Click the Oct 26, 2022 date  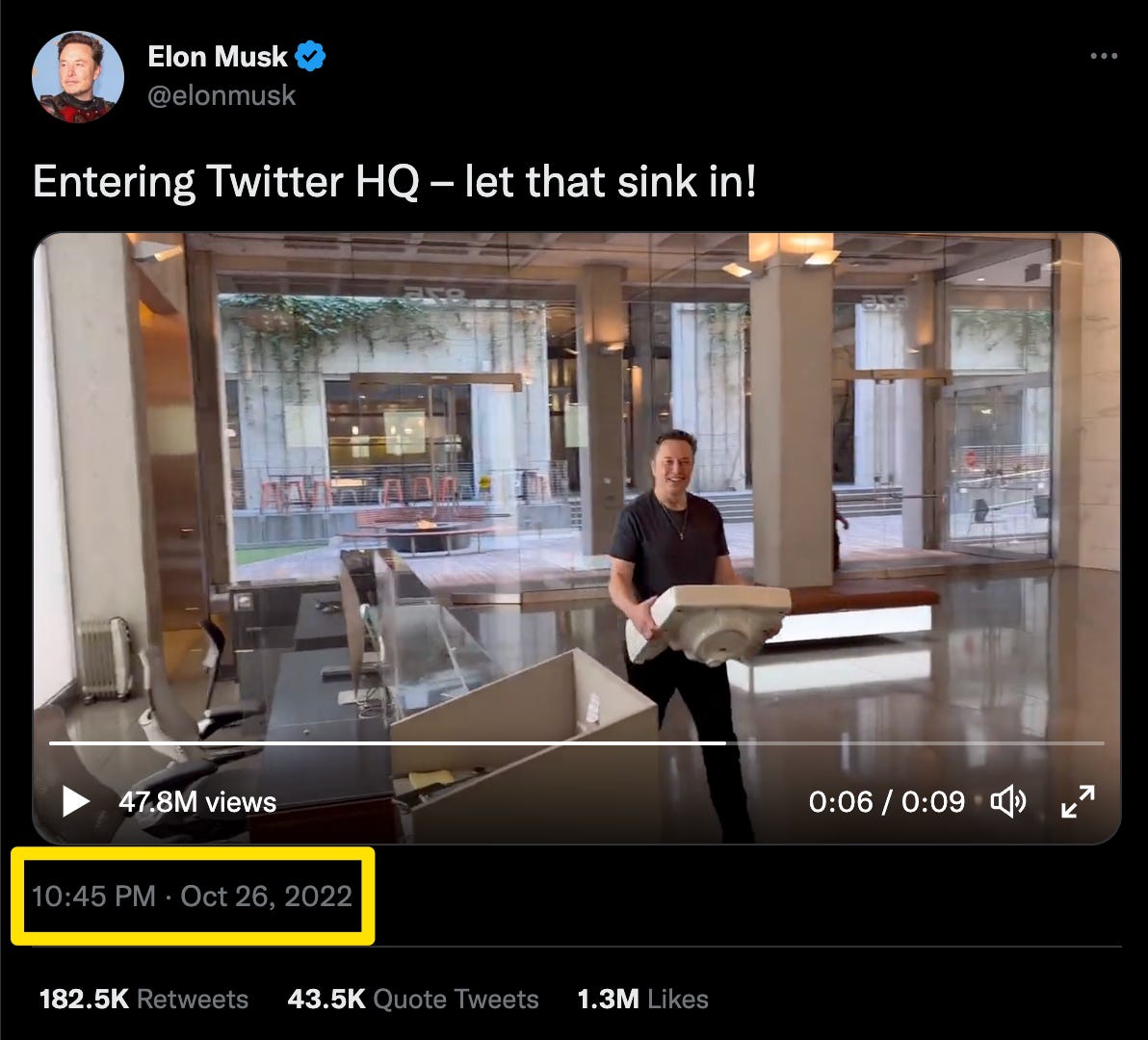[267, 896]
